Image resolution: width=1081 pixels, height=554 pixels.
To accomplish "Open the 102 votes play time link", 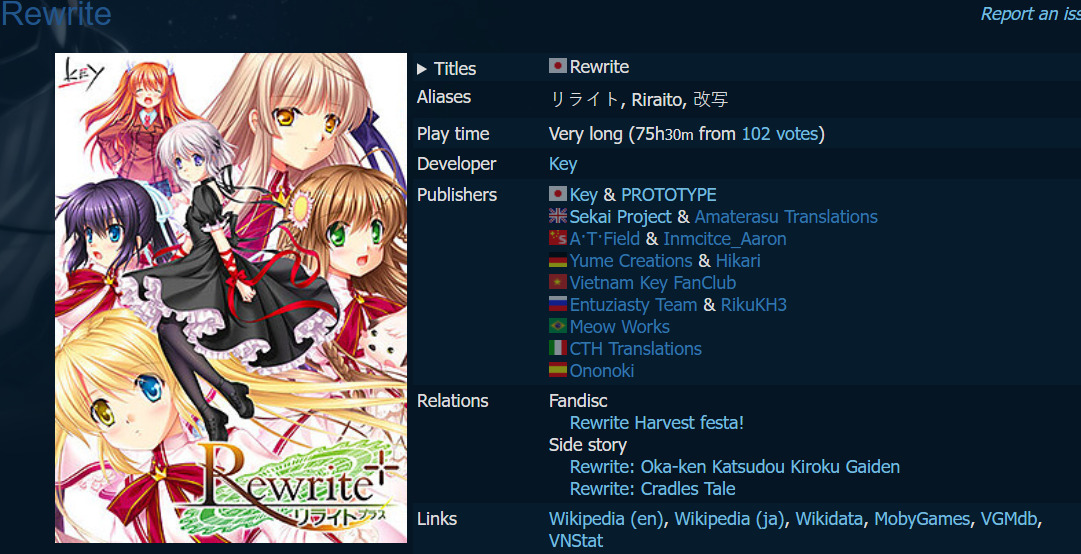I will (780, 134).
